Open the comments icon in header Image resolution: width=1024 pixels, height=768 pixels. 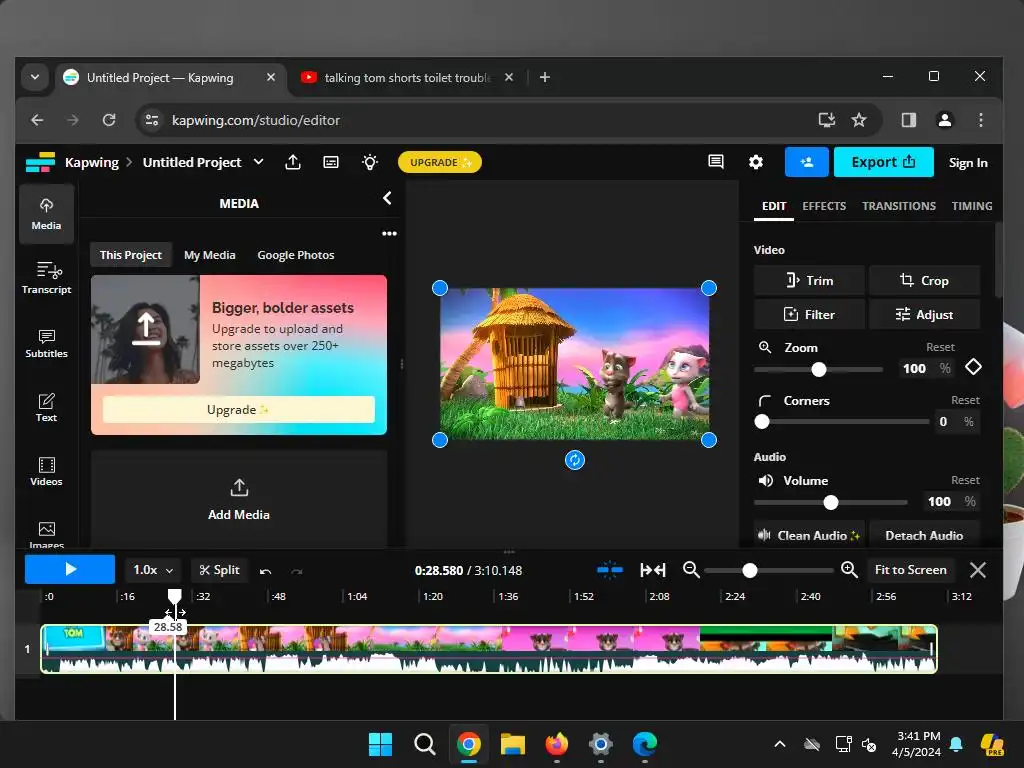pos(716,162)
